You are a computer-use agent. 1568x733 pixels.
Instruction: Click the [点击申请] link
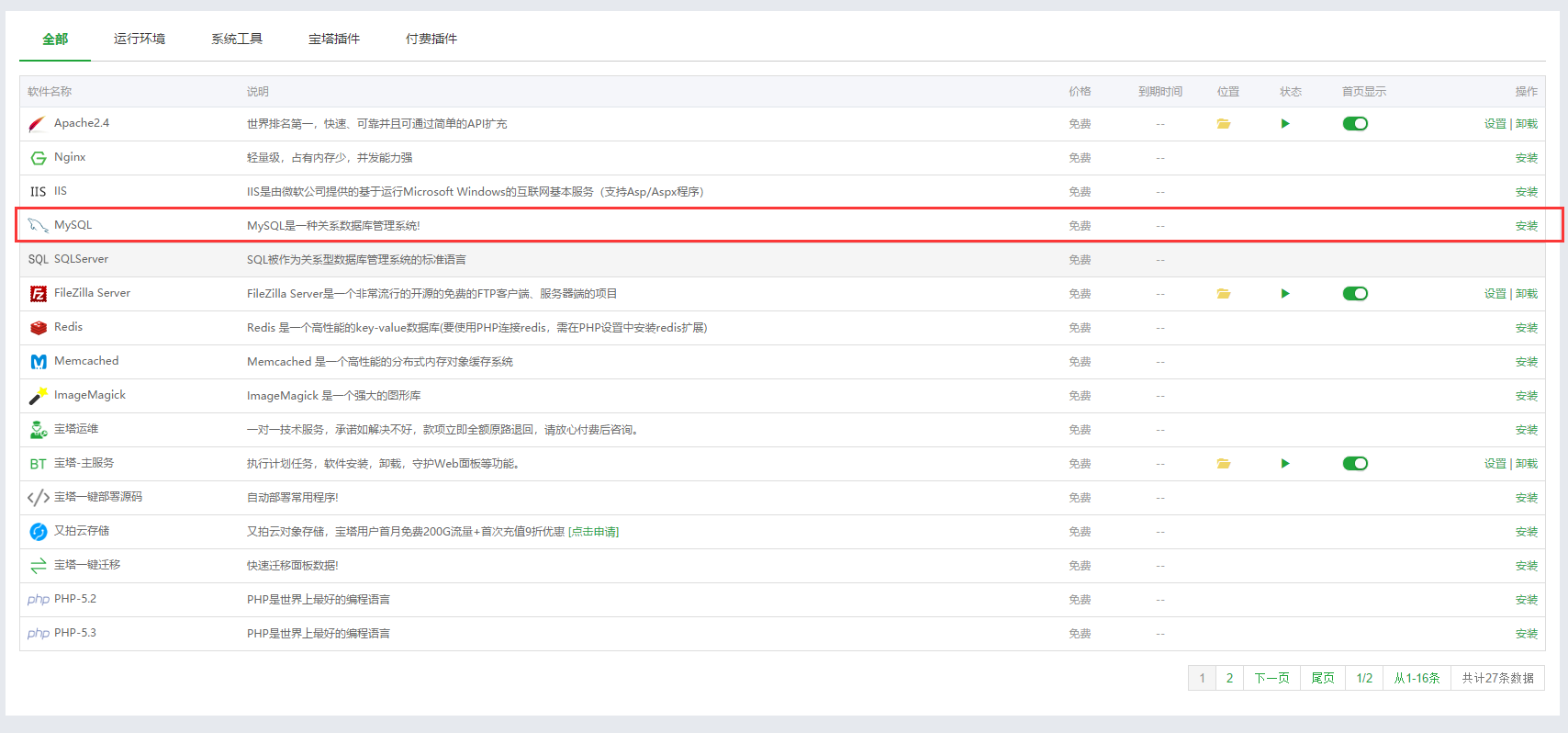pos(593,532)
